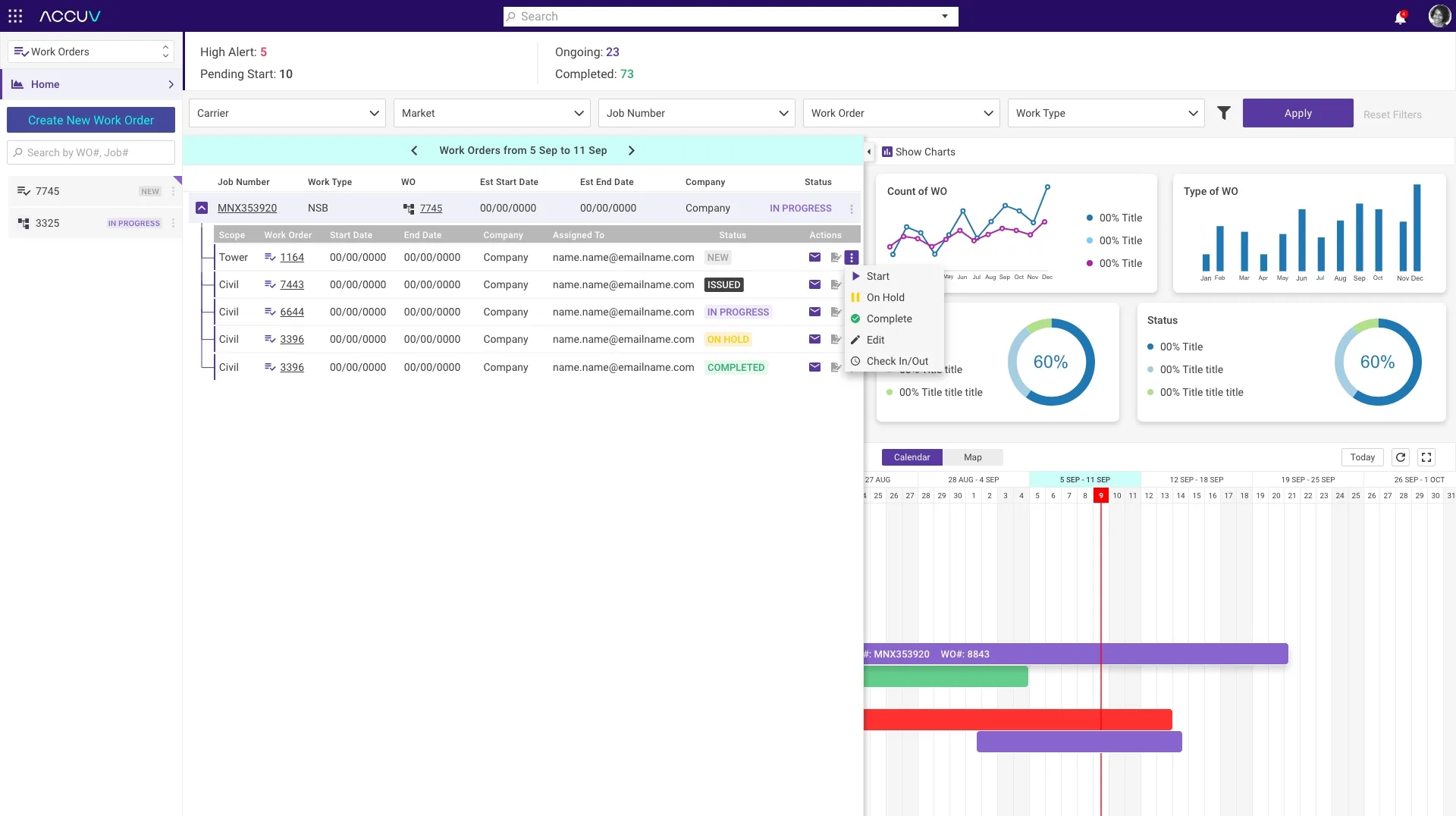Image resolution: width=1456 pixels, height=816 pixels.
Task: Click the filter funnel icon
Action: pyautogui.click(x=1224, y=113)
